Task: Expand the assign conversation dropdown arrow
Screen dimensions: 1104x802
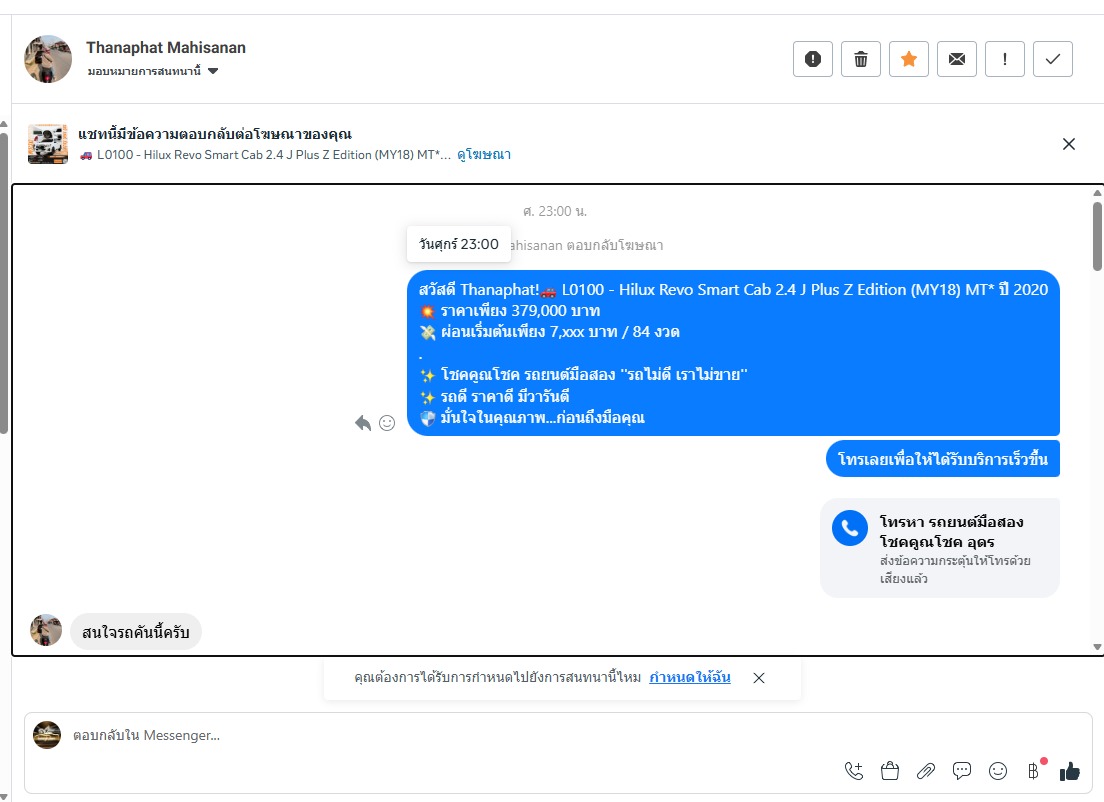Action: tap(213, 71)
